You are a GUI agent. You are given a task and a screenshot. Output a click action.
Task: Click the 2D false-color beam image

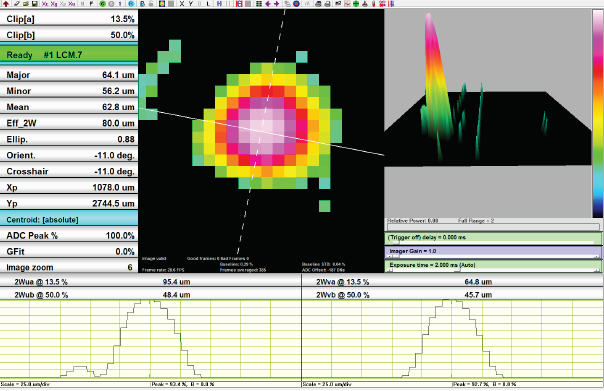[x=261, y=141]
